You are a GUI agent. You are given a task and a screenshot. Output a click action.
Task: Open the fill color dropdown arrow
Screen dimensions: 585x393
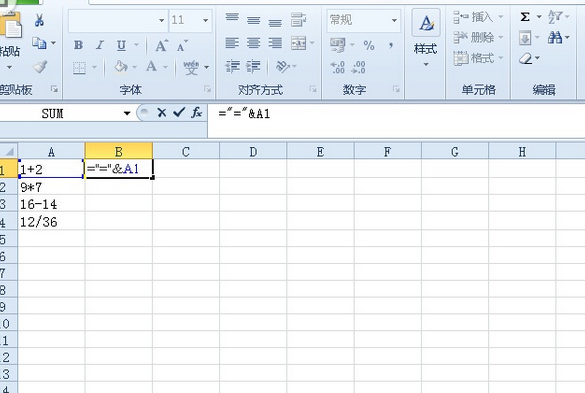[x=135, y=67]
